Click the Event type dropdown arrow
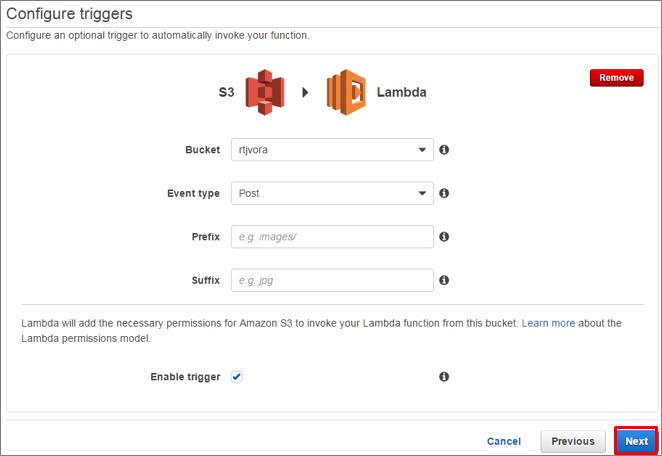The height and width of the screenshot is (456, 662). pos(422,193)
